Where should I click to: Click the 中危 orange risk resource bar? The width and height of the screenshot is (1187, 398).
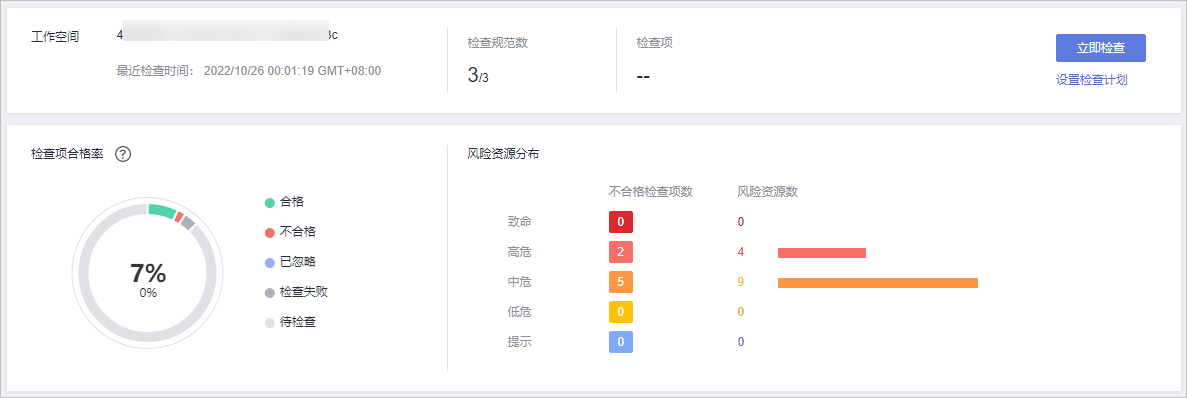(x=878, y=283)
